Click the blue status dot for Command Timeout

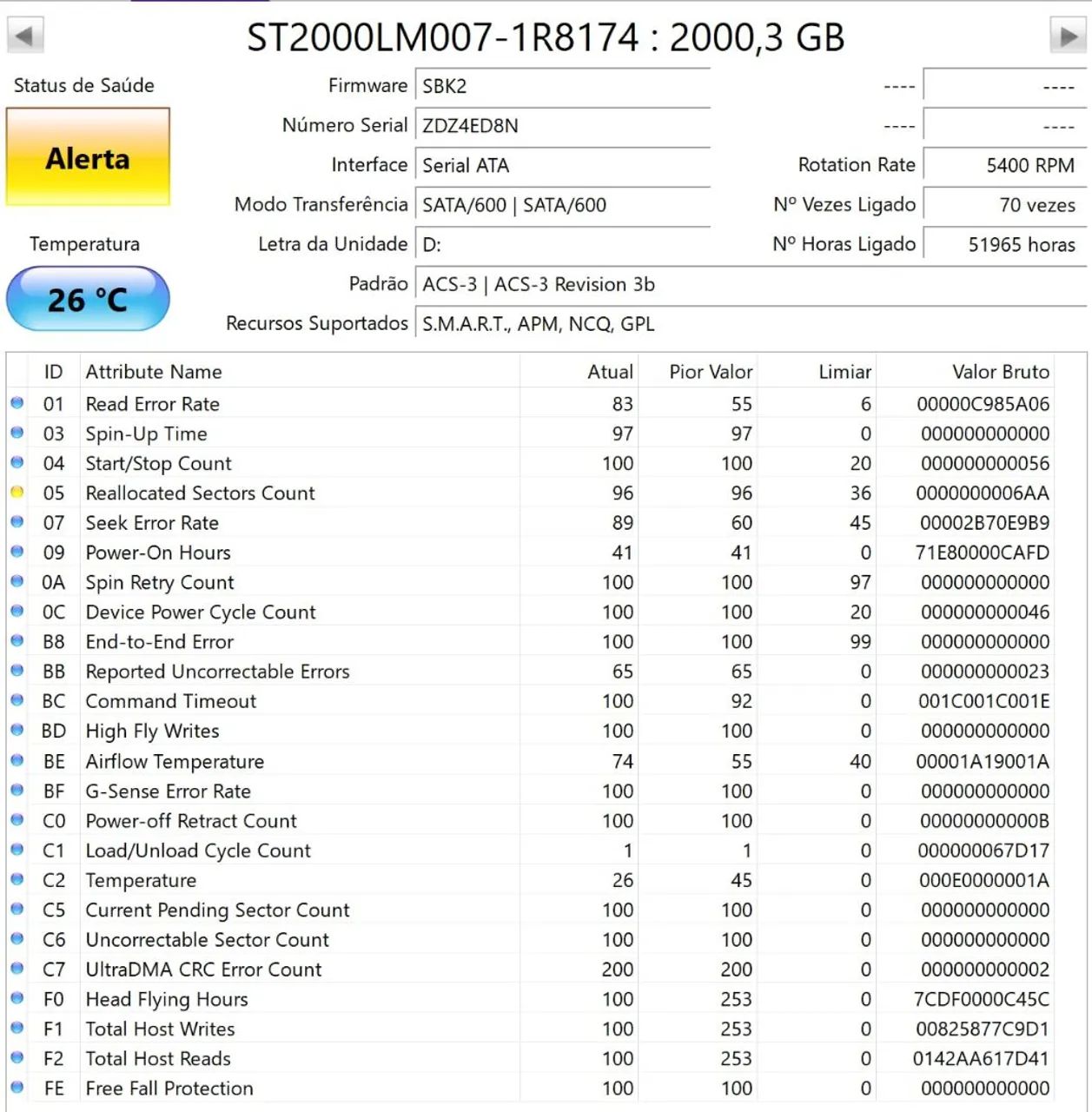17,700
